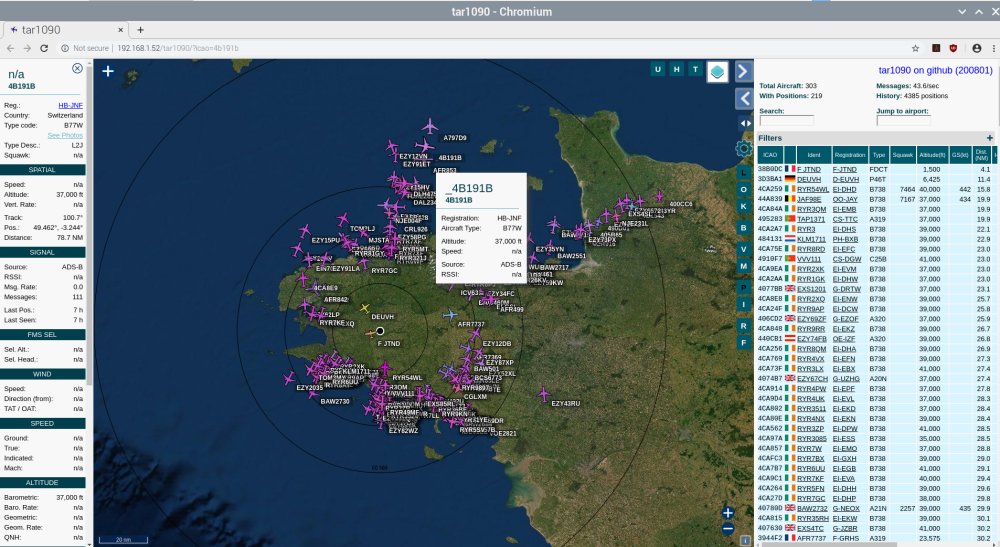
Task: Focus the Jump to airport field
Action: pyautogui.click(x=903, y=120)
